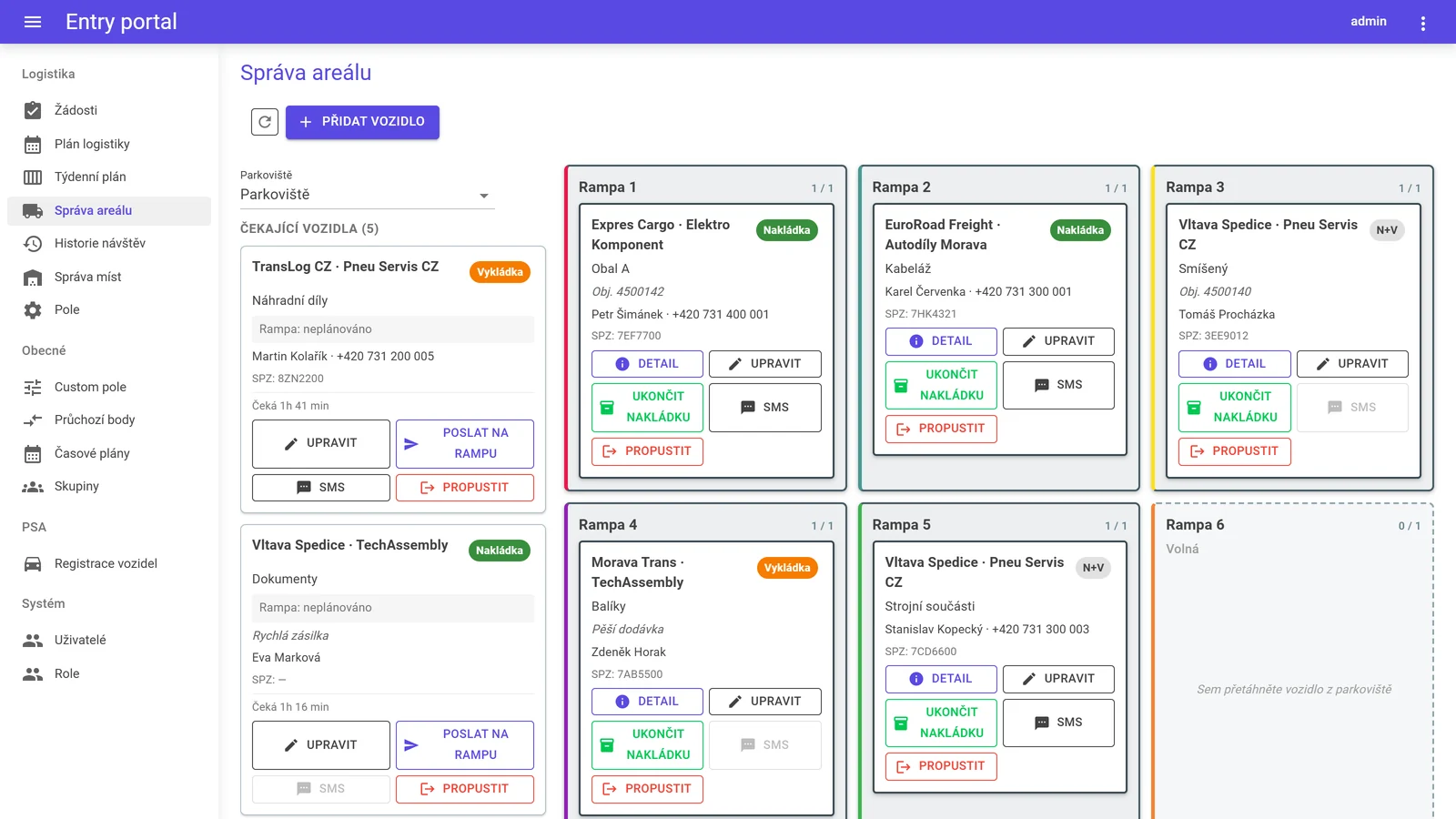1456x819 pixels.
Task: Open the hamburger navigation menu
Action: 33,22
